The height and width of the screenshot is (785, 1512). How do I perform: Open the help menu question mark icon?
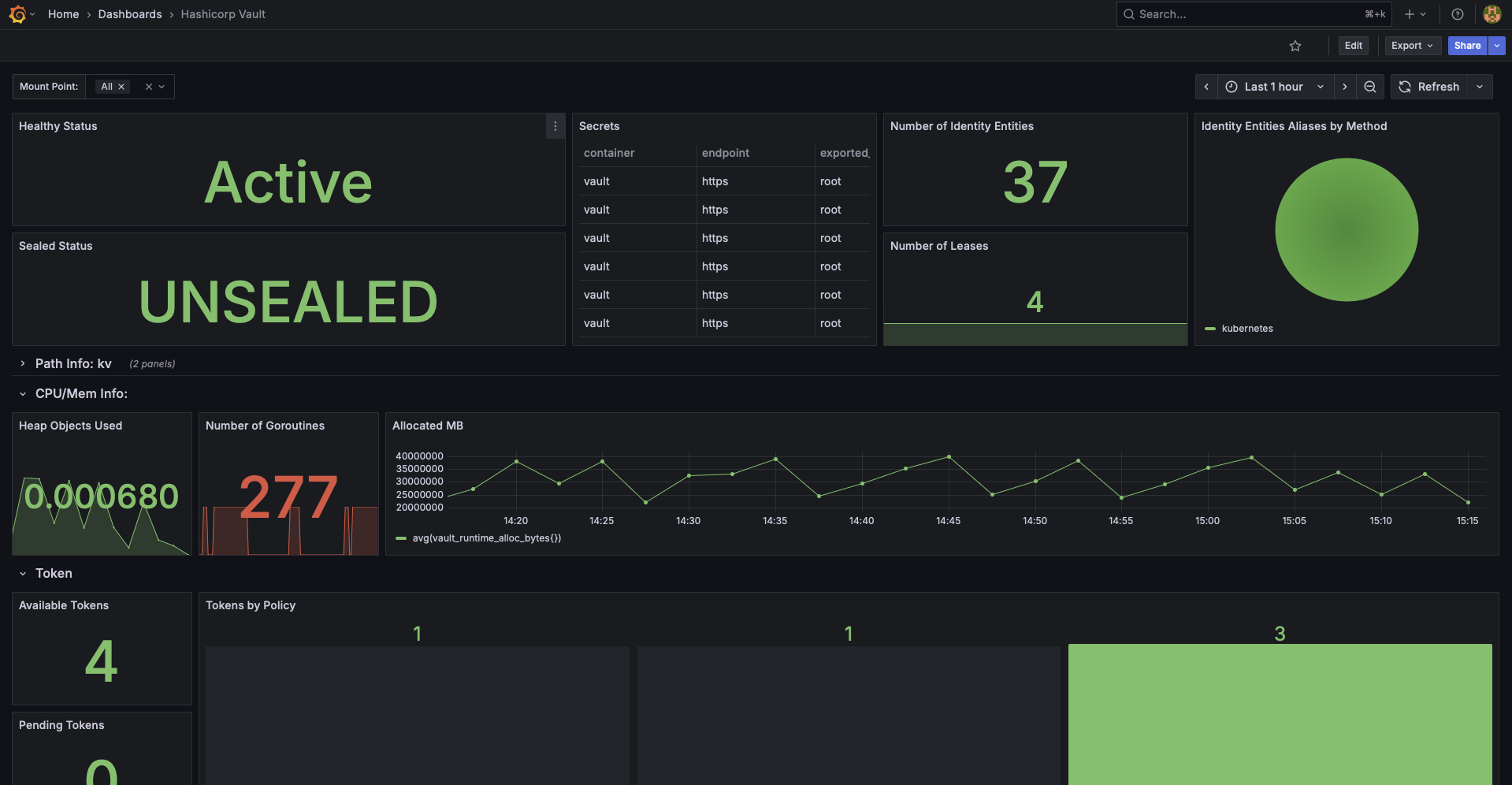coord(1457,14)
